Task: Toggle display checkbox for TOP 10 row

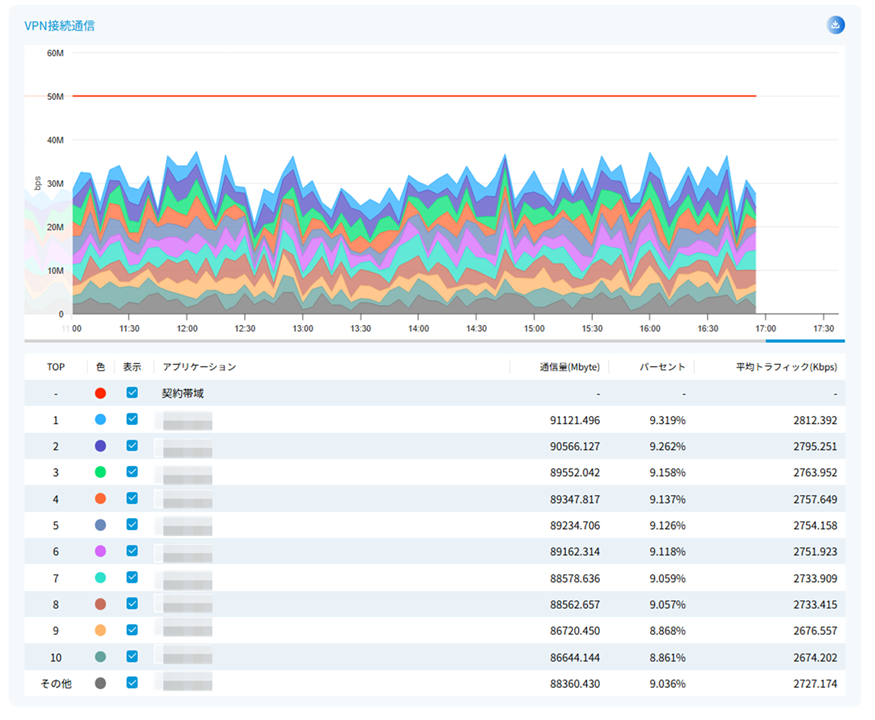Action: tap(132, 656)
